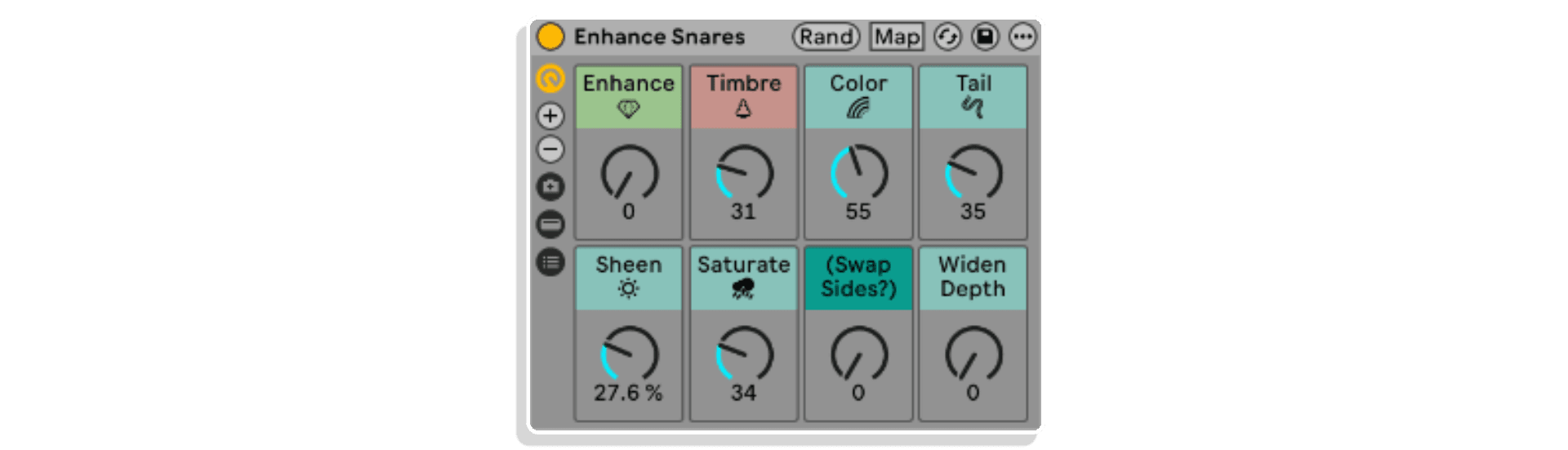Click the Color knob dial
1568x450 pixels.
coord(858,172)
